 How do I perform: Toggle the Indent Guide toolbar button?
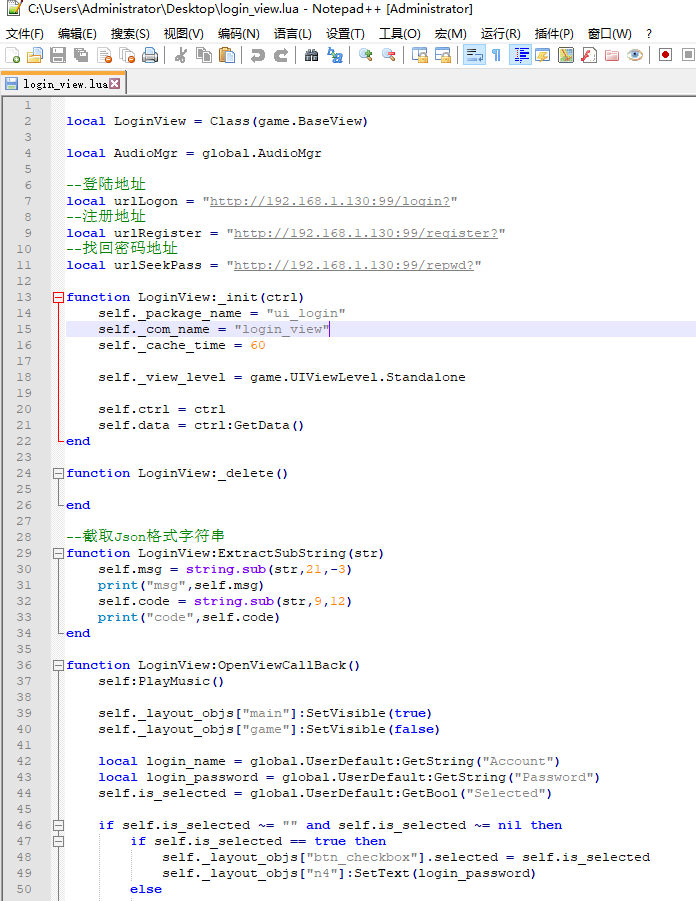(x=520, y=55)
